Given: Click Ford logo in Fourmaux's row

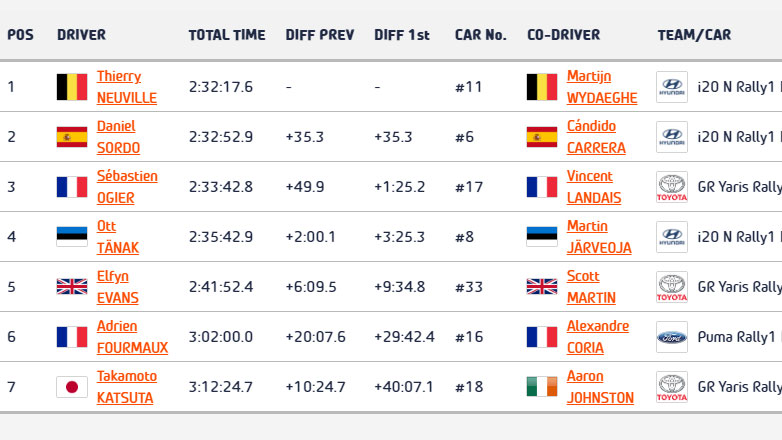Looking at the screenshot, I should point(671,337).
